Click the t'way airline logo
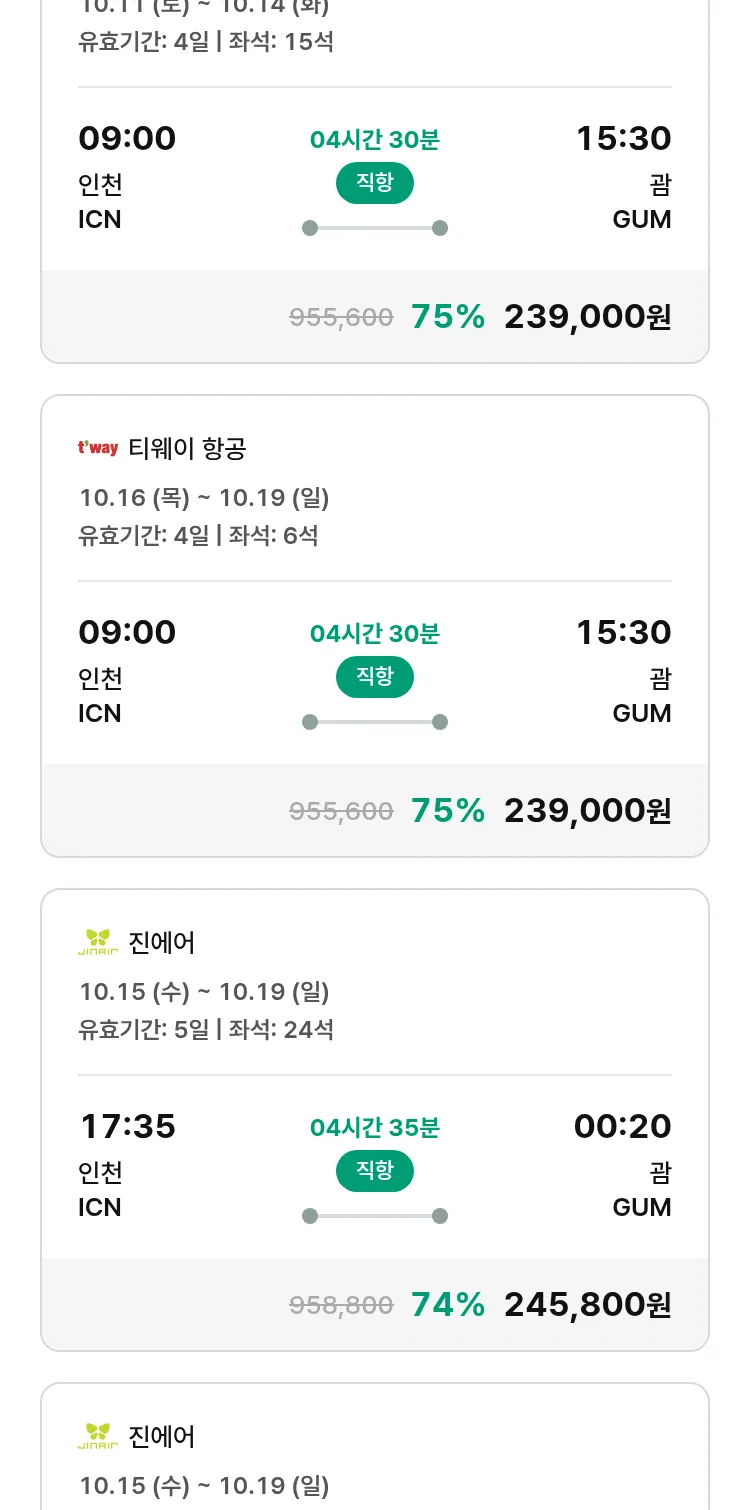The height and width of the screenshot is (1510, 750). coord(98,448)
